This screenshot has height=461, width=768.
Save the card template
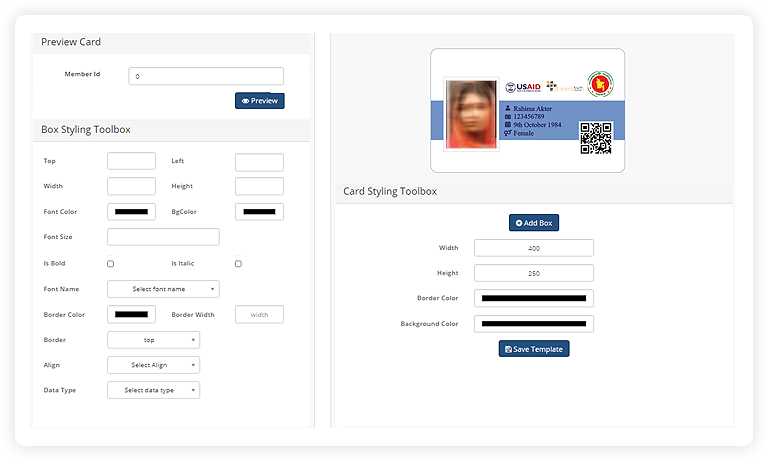534,349
